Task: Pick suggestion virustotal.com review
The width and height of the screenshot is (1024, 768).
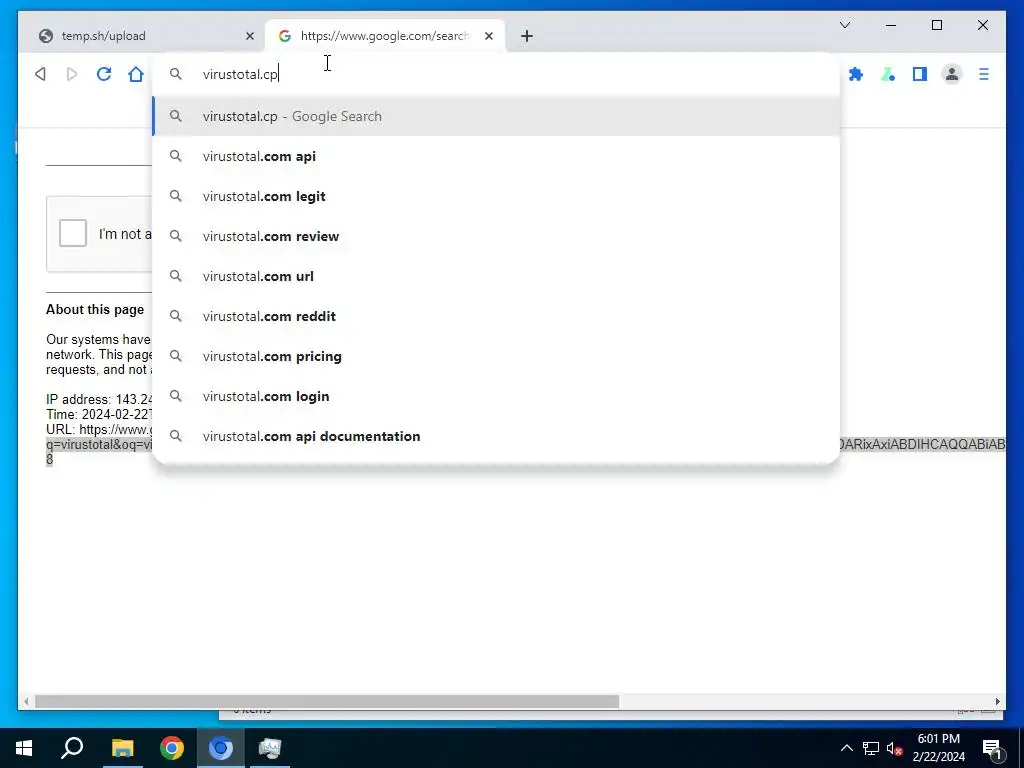Action: (496, 236)
